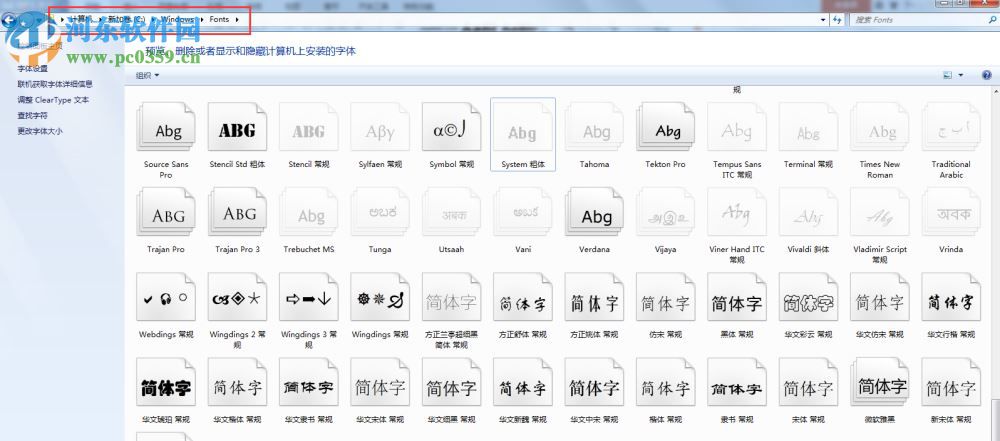Select the Vivaldi 斜体 font icon

(809, 212)
